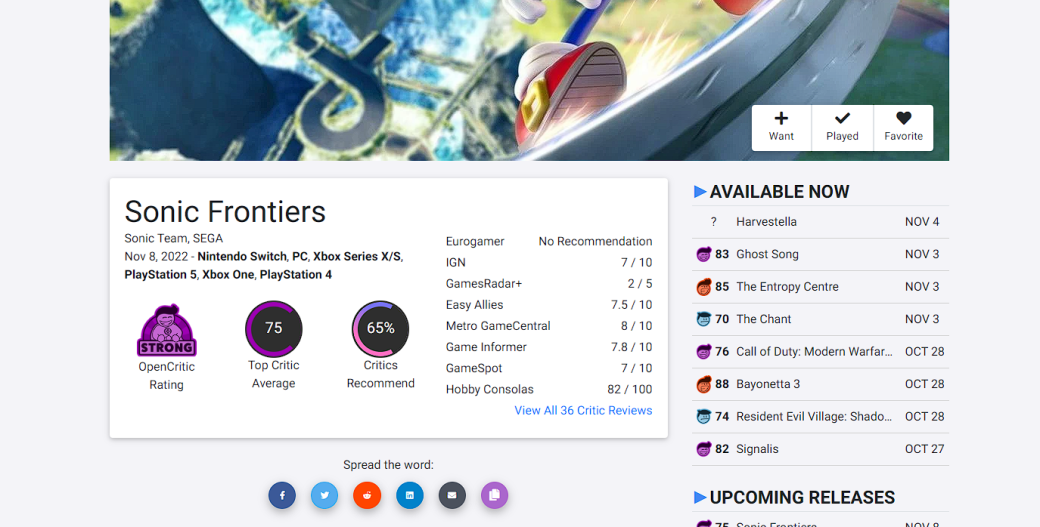Viewport: 1040px width, 527px height.
Task: Share on Reddit
Action: 367,495
